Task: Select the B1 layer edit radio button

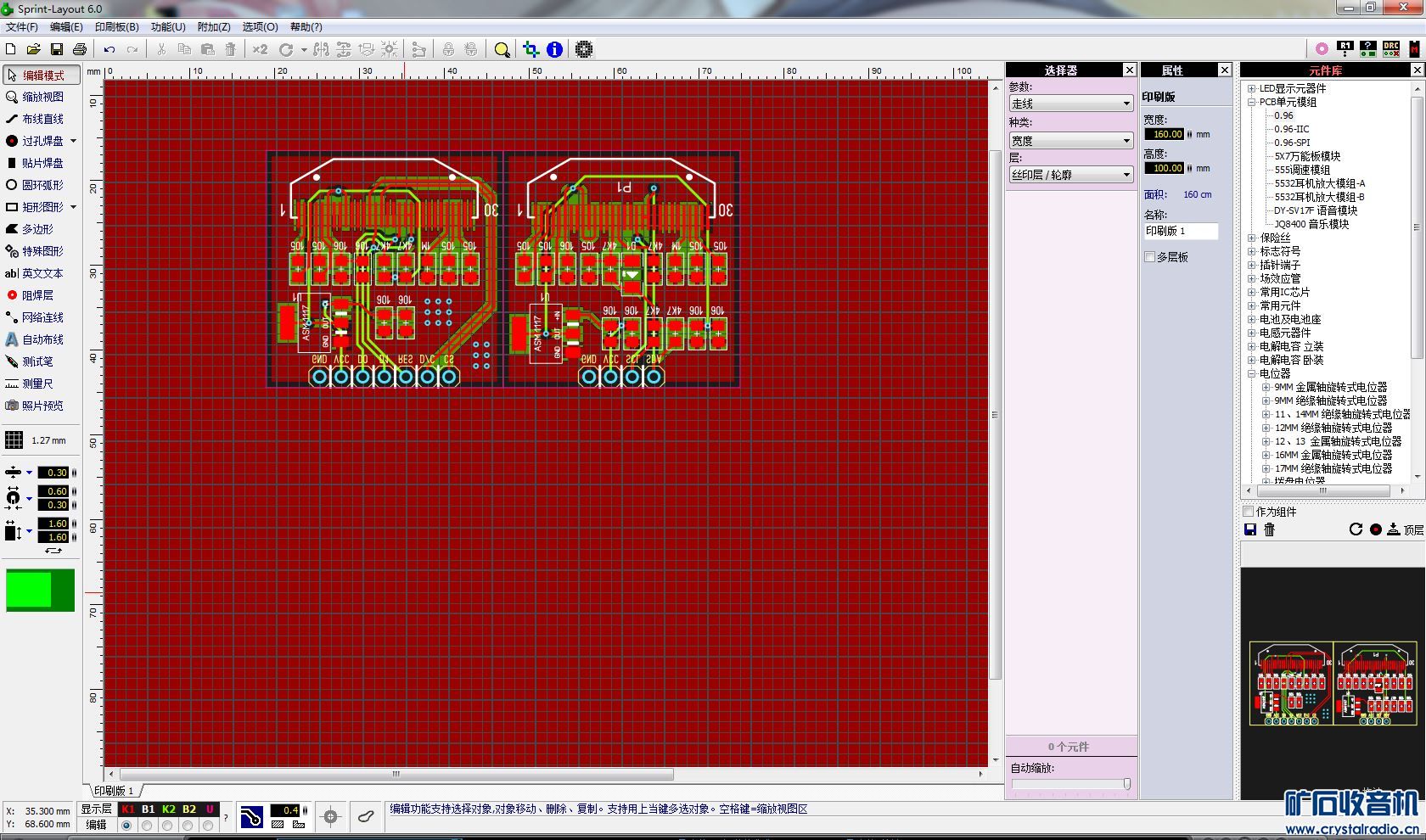Action: click(x=148, y=826)
